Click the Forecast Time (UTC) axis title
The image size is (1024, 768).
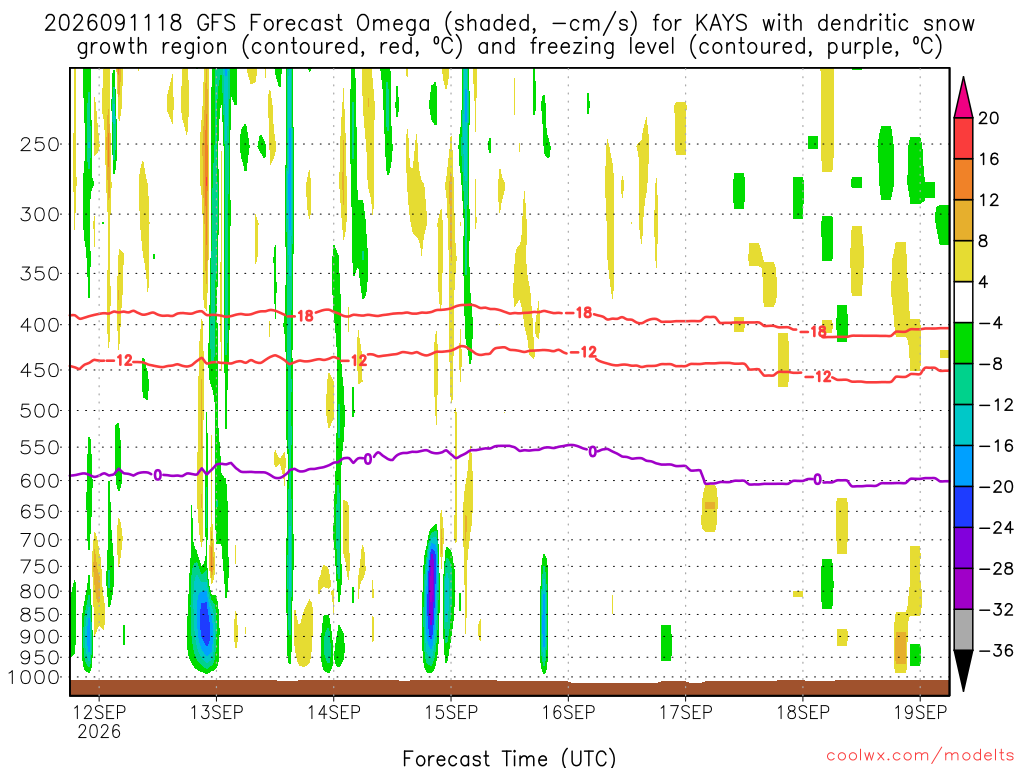click(509, 758)
